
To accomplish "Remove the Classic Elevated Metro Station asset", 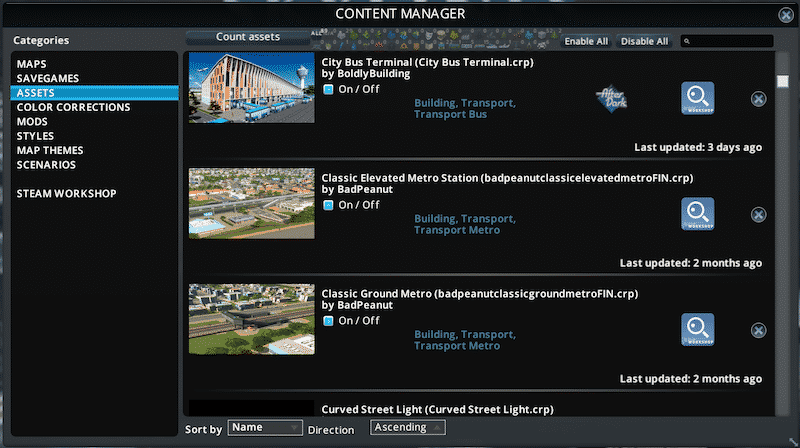I will 758,215.
